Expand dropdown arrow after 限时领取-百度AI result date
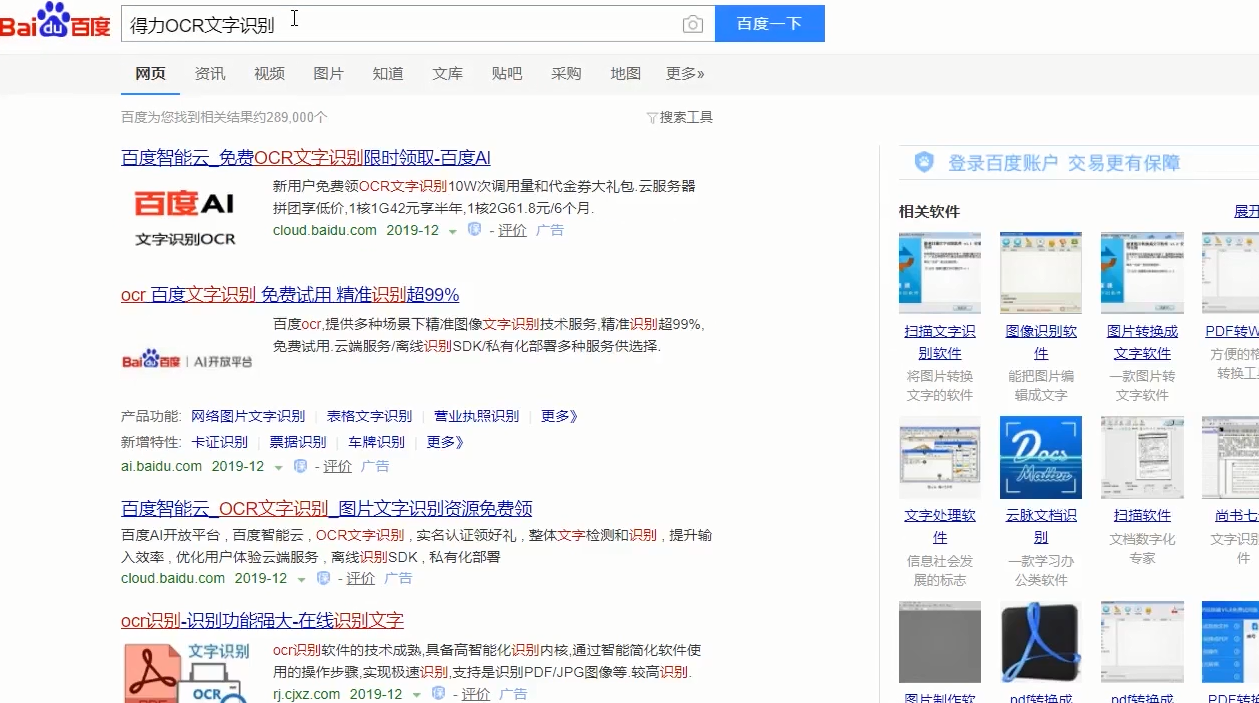Screen dimensions: 1259x703 (x=452, y=232)
